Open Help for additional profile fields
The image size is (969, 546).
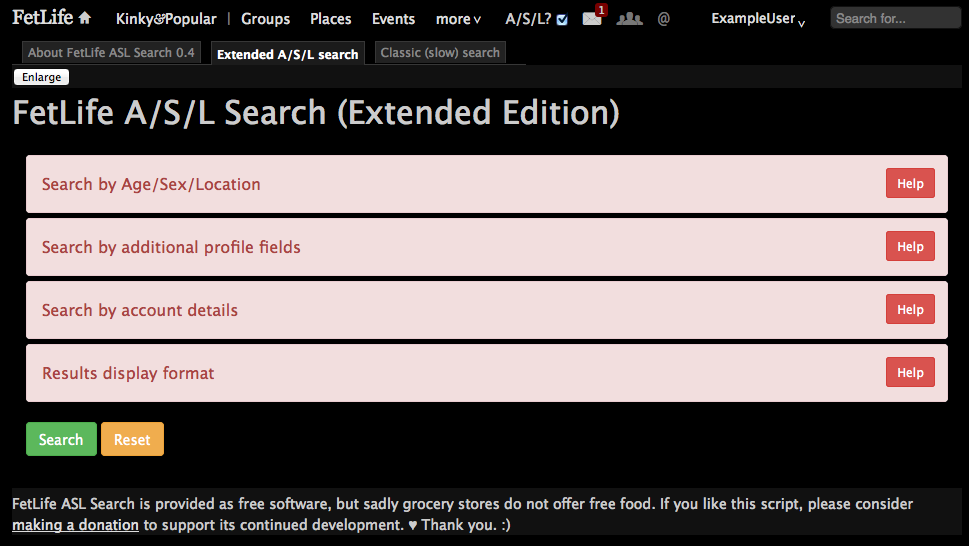[910, 246]
